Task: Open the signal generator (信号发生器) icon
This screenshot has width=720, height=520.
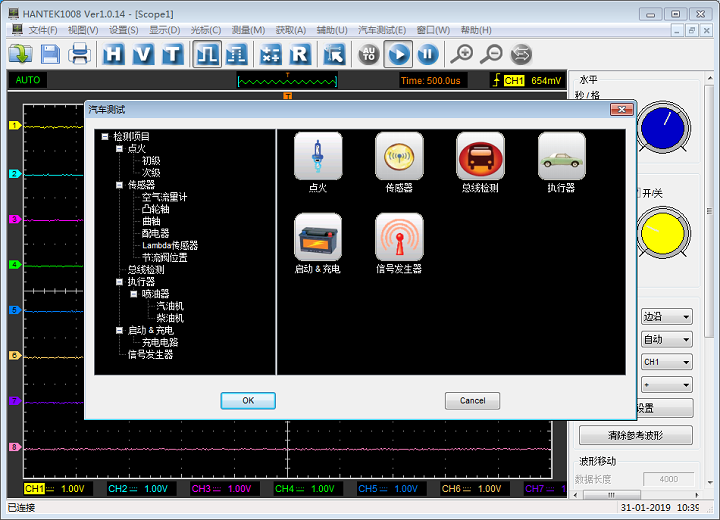Action: (399, 237)
